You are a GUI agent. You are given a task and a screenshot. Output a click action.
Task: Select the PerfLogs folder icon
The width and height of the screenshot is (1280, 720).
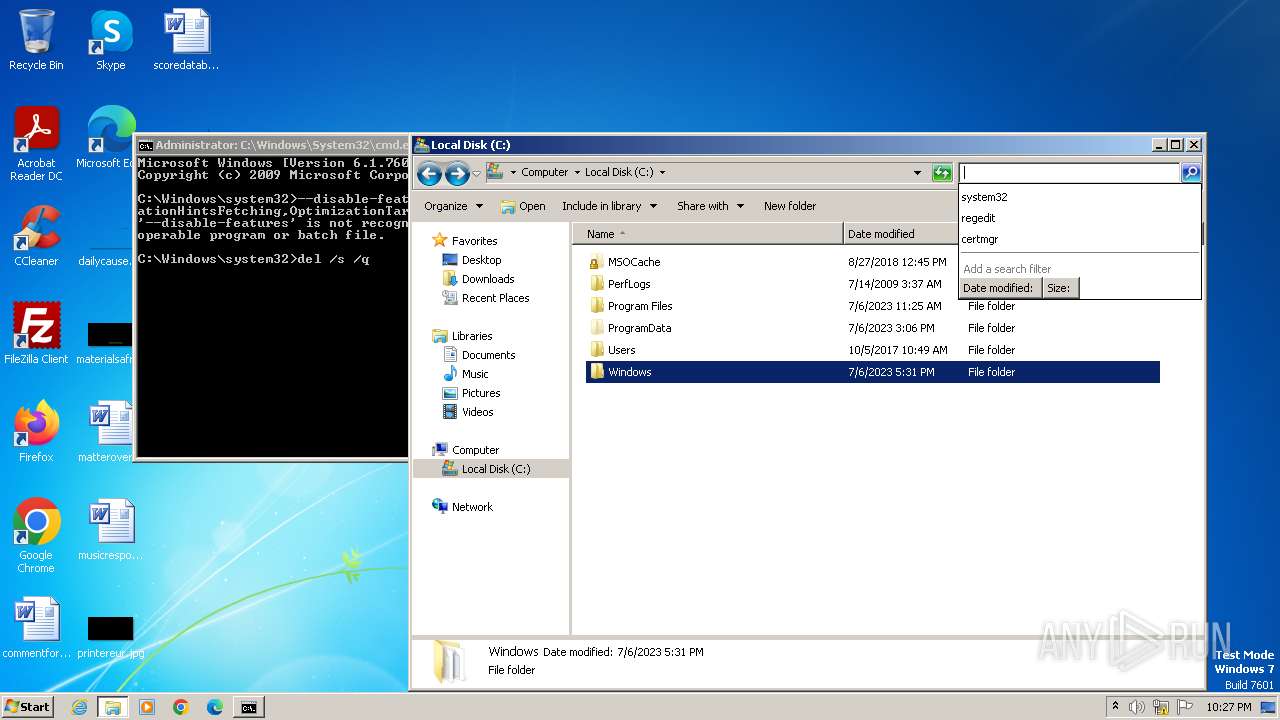(597, 284)
